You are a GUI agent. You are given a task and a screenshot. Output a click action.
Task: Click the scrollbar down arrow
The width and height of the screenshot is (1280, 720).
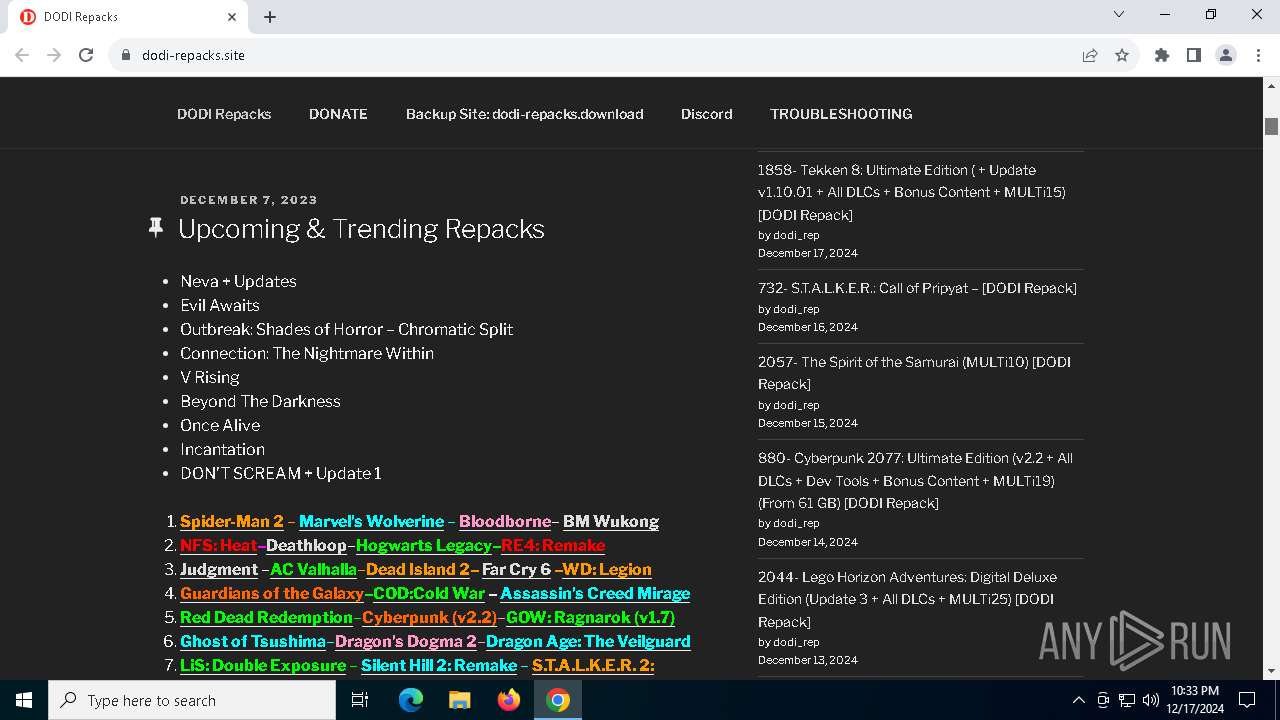[x=1272, y=671]
